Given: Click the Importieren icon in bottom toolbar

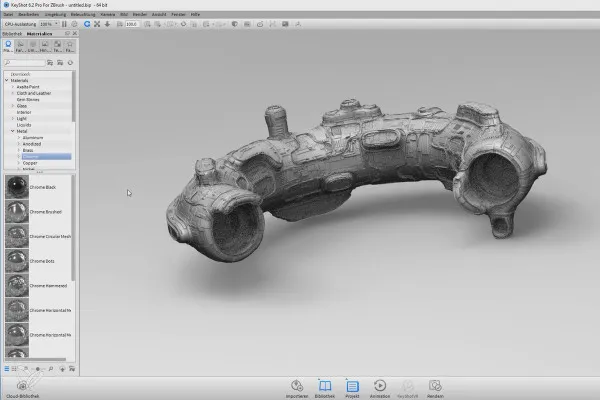Looking at the screenshot, I should 296,386.
